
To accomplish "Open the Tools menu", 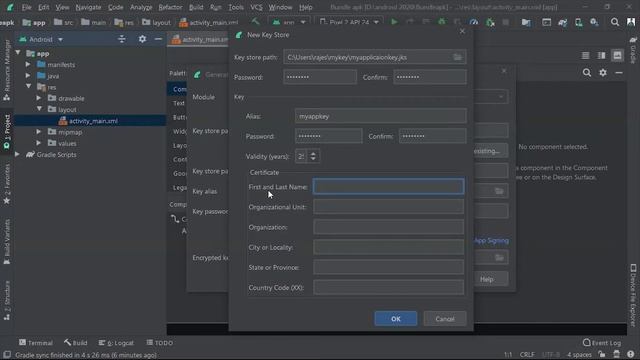I will (x=236, y=7).
